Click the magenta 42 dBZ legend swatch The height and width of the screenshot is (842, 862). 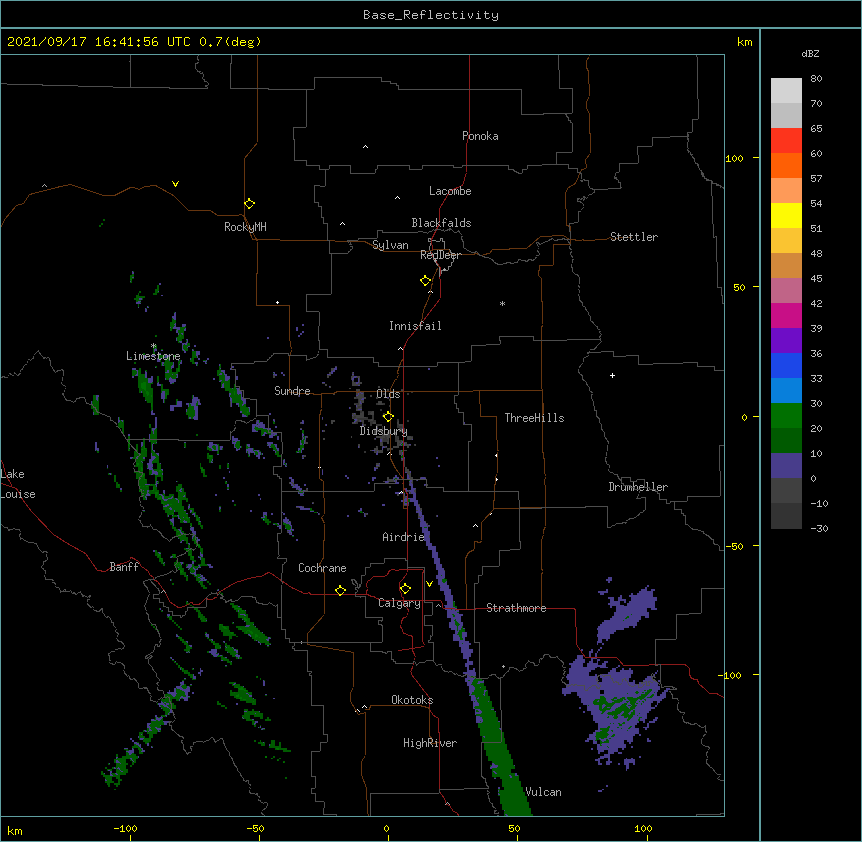click(786, 315)
